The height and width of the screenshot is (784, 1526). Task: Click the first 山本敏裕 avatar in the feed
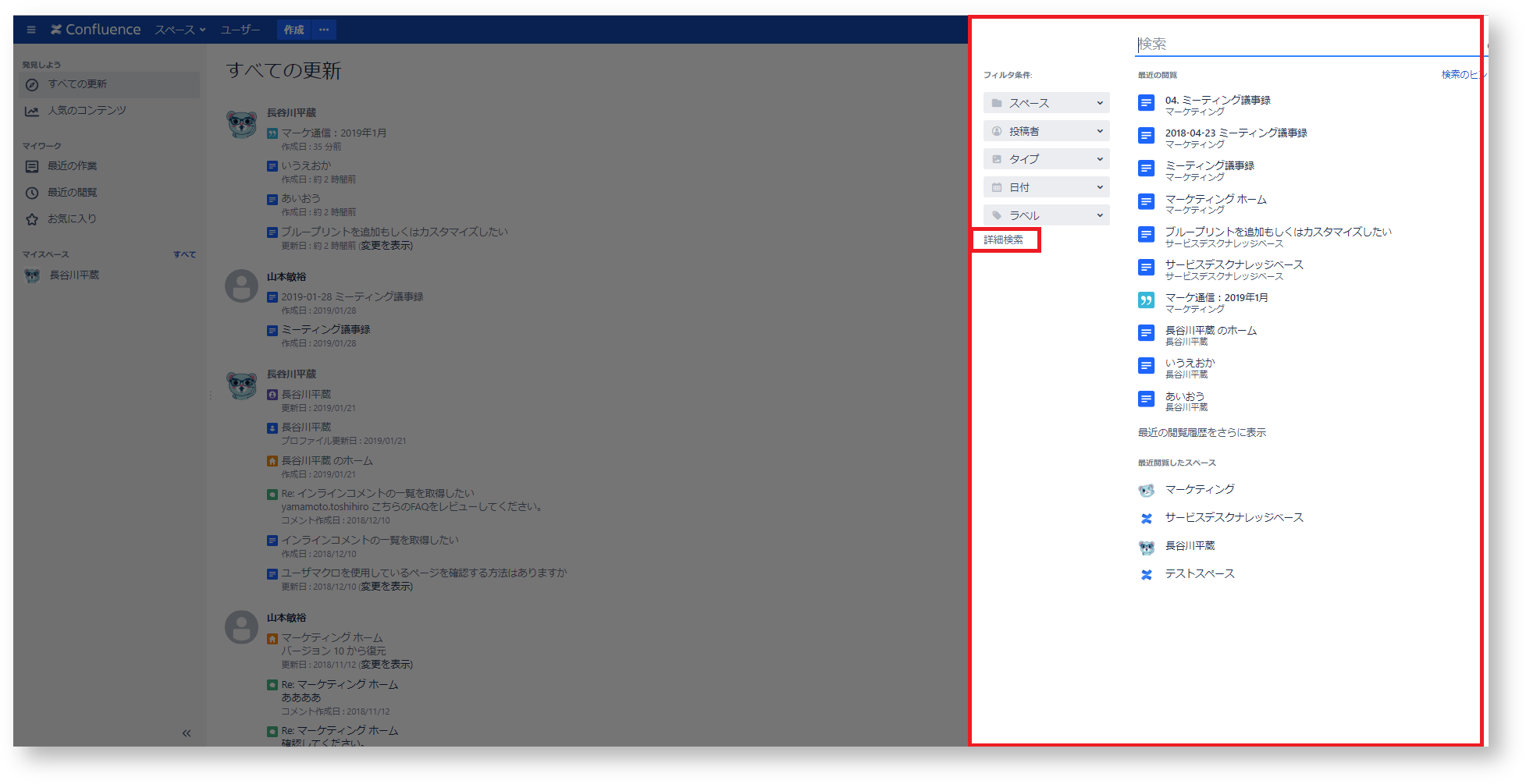242,286
